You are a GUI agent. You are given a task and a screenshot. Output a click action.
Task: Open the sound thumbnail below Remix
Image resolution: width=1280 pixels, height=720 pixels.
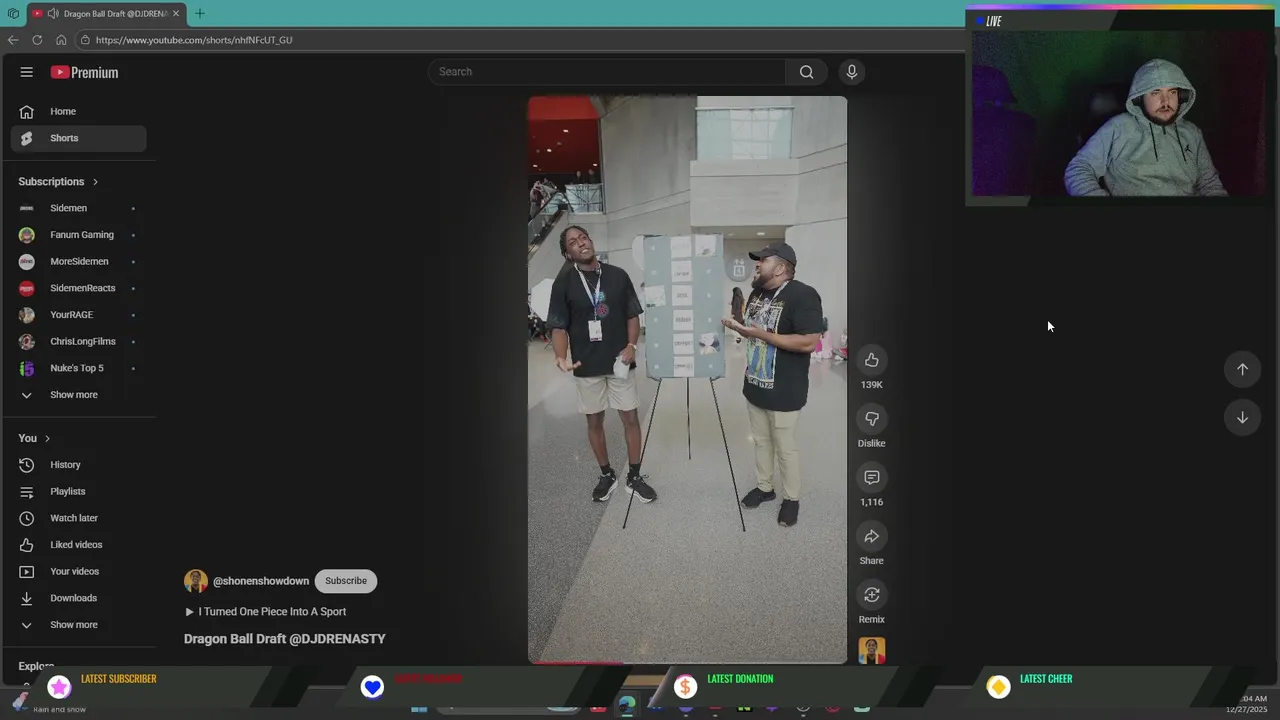click(872, 651)
